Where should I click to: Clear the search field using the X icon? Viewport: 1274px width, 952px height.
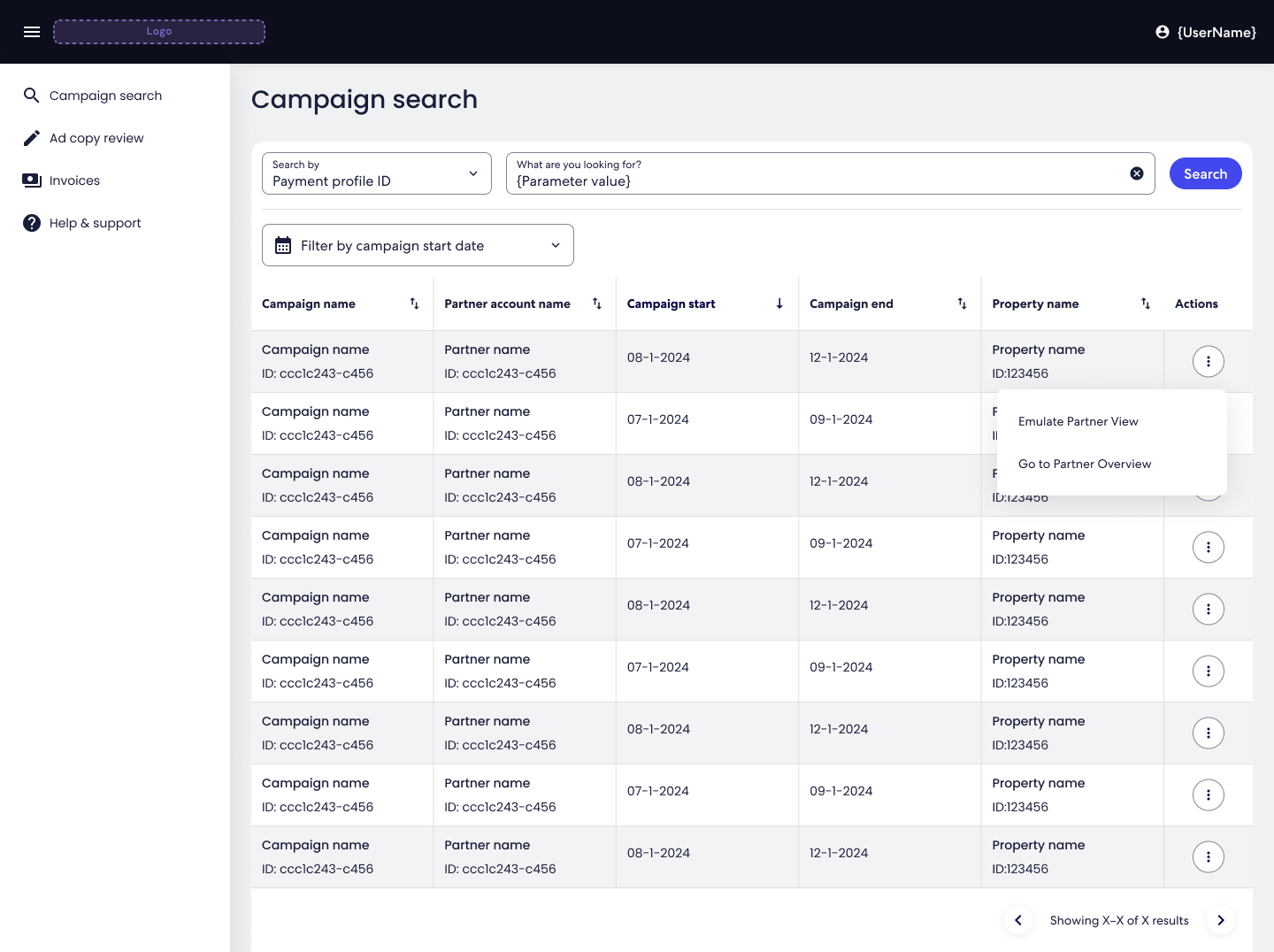pyautogui.click(x=1137, y=173)
